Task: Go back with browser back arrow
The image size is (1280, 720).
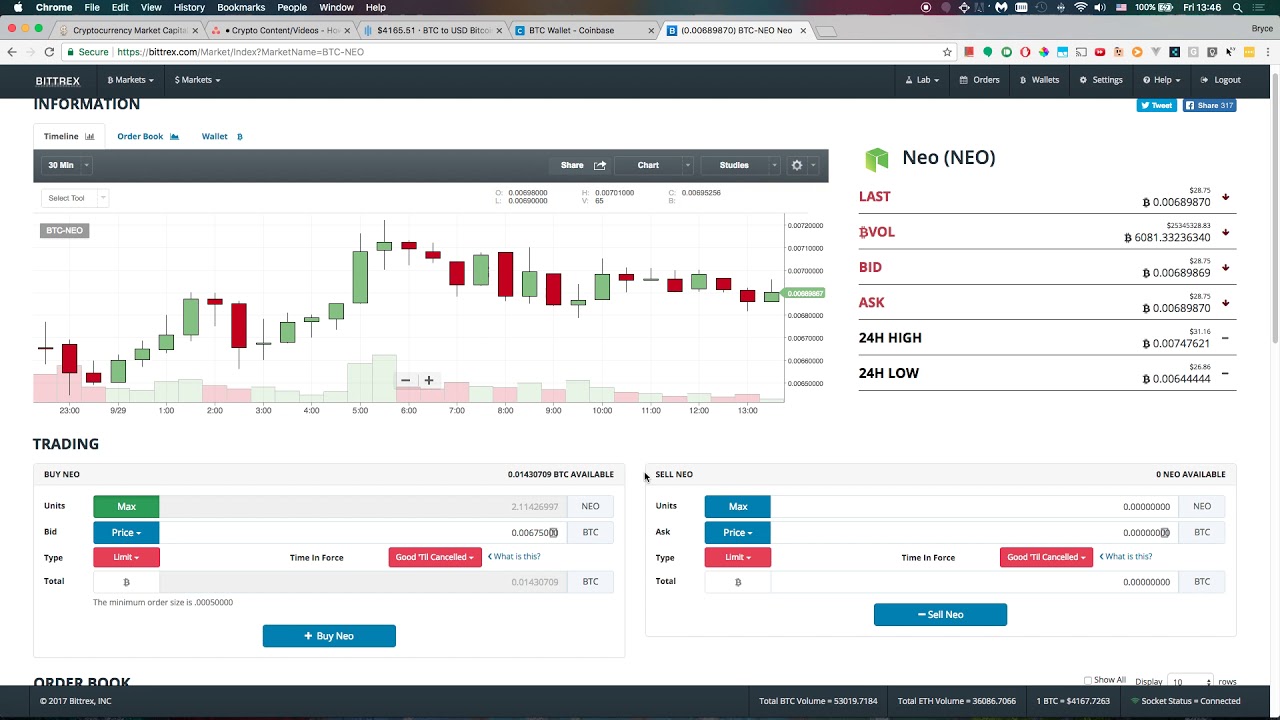Action: (12, 52)
